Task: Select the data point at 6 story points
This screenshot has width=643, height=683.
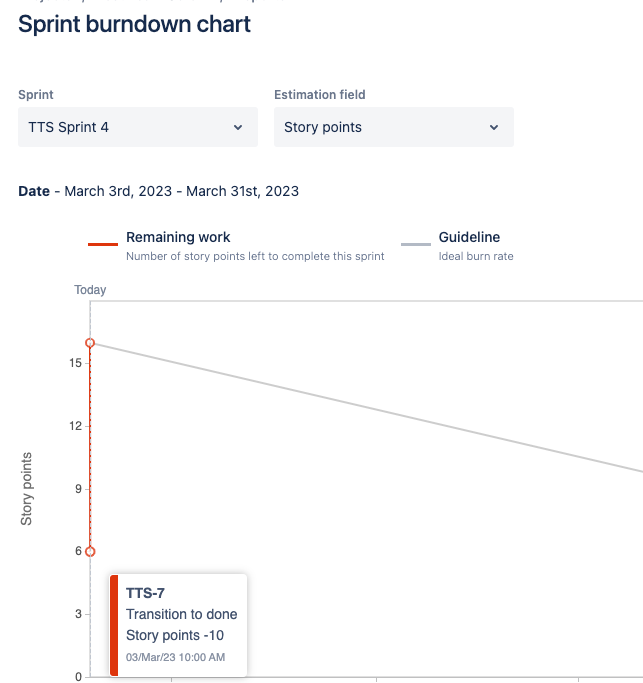Action: pos(90,551)
